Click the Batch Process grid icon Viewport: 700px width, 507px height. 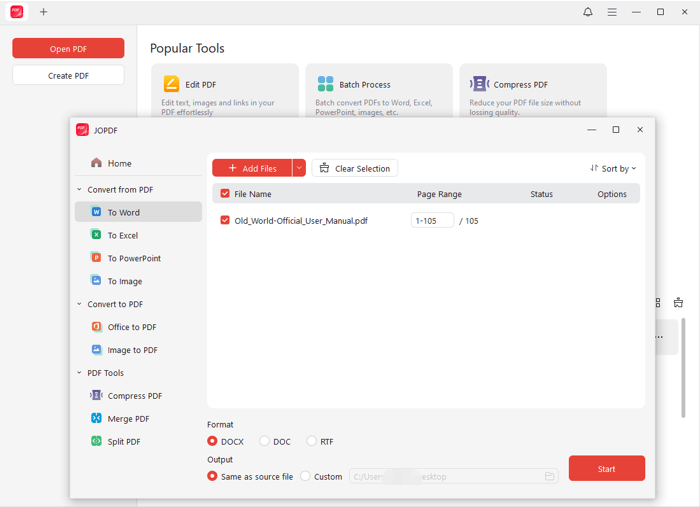coord(325,84)
